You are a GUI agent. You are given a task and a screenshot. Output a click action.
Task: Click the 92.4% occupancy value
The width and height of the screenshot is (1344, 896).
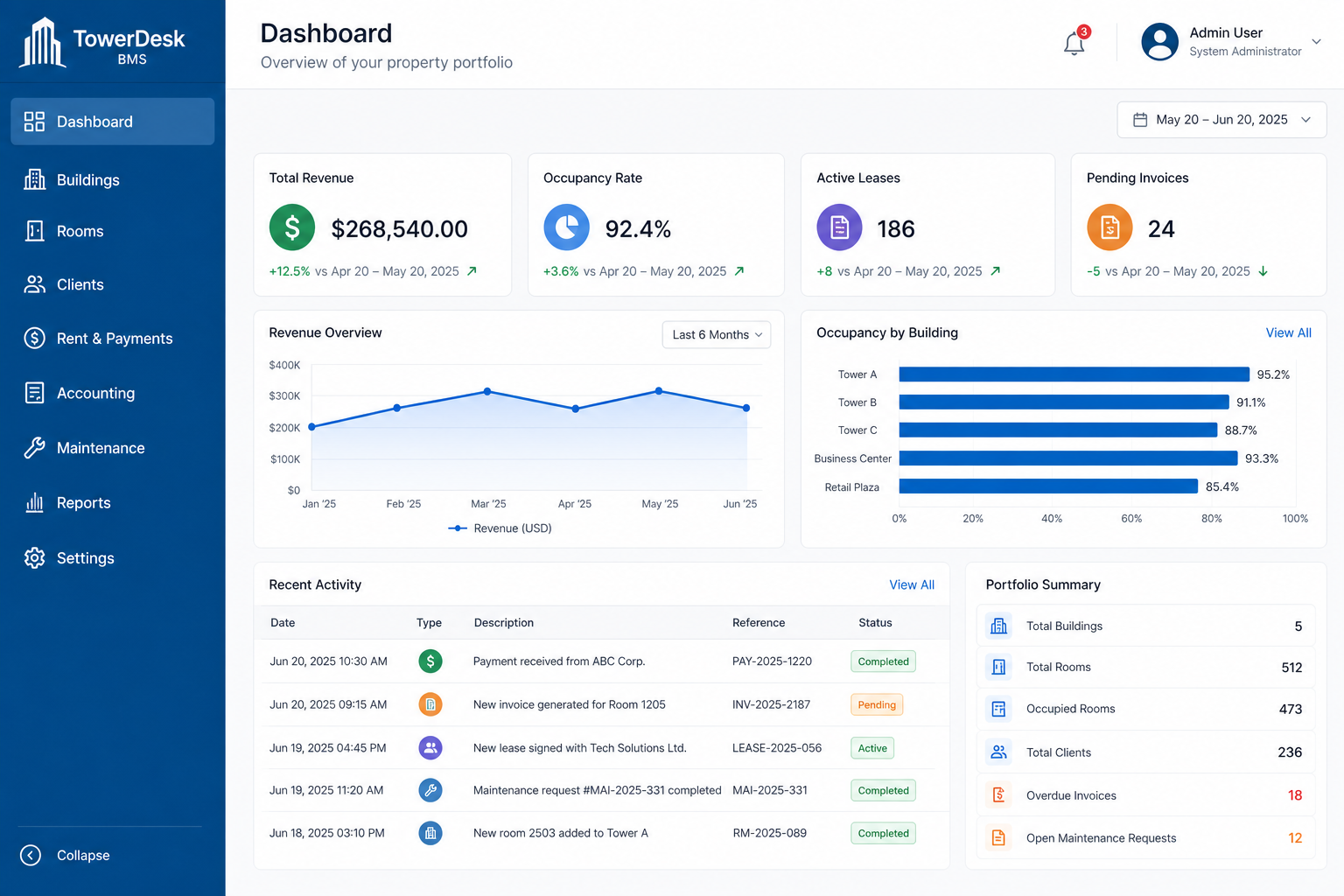[638, 228]
